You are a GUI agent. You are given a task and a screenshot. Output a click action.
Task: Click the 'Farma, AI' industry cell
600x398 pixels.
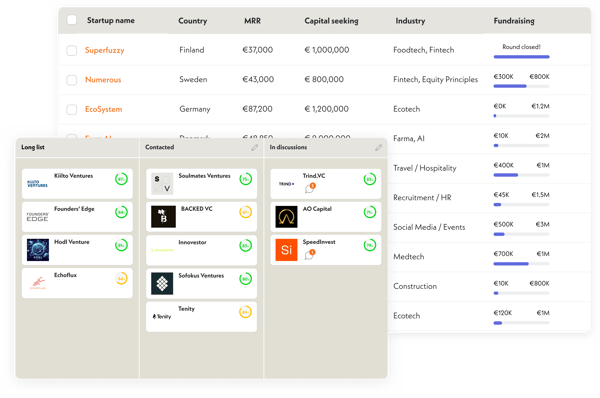pyautogui.click(x=409, y=139)
